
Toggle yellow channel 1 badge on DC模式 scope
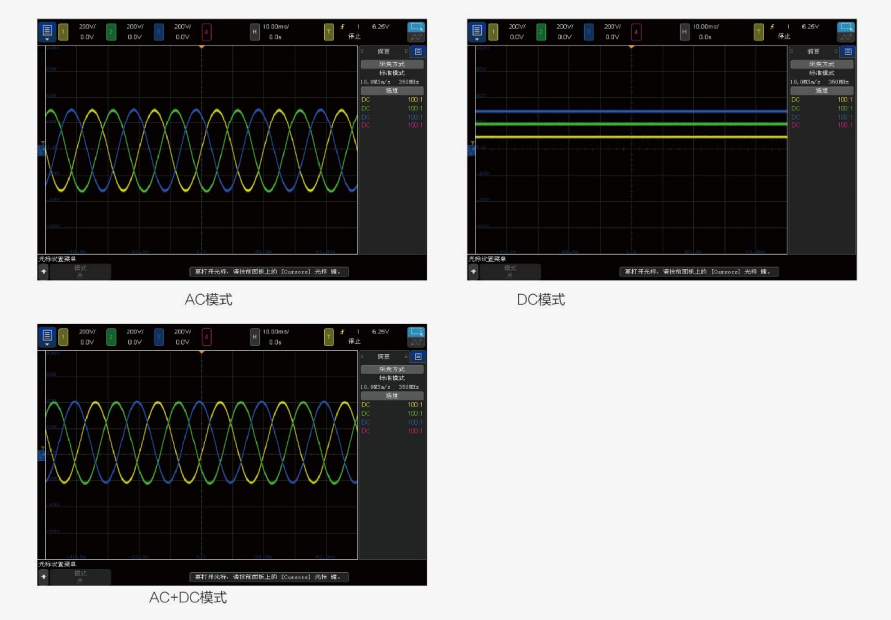coord(493,32)
